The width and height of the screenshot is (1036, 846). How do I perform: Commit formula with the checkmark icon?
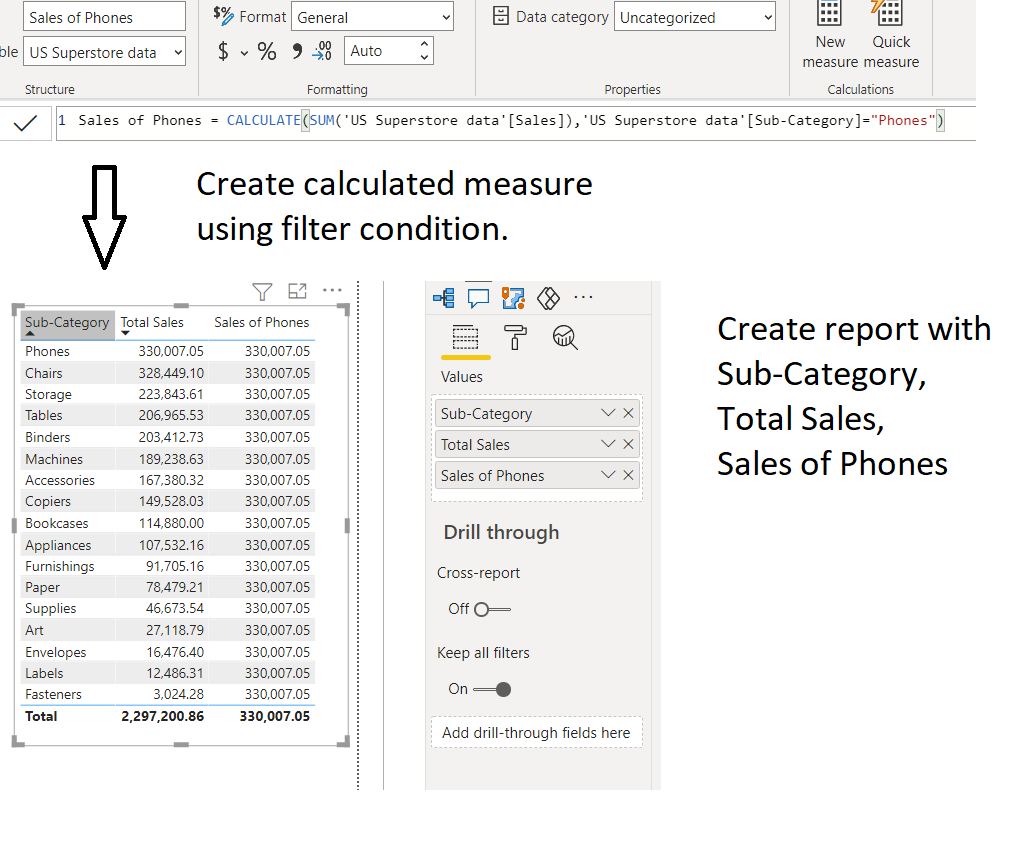click(25, 123)
